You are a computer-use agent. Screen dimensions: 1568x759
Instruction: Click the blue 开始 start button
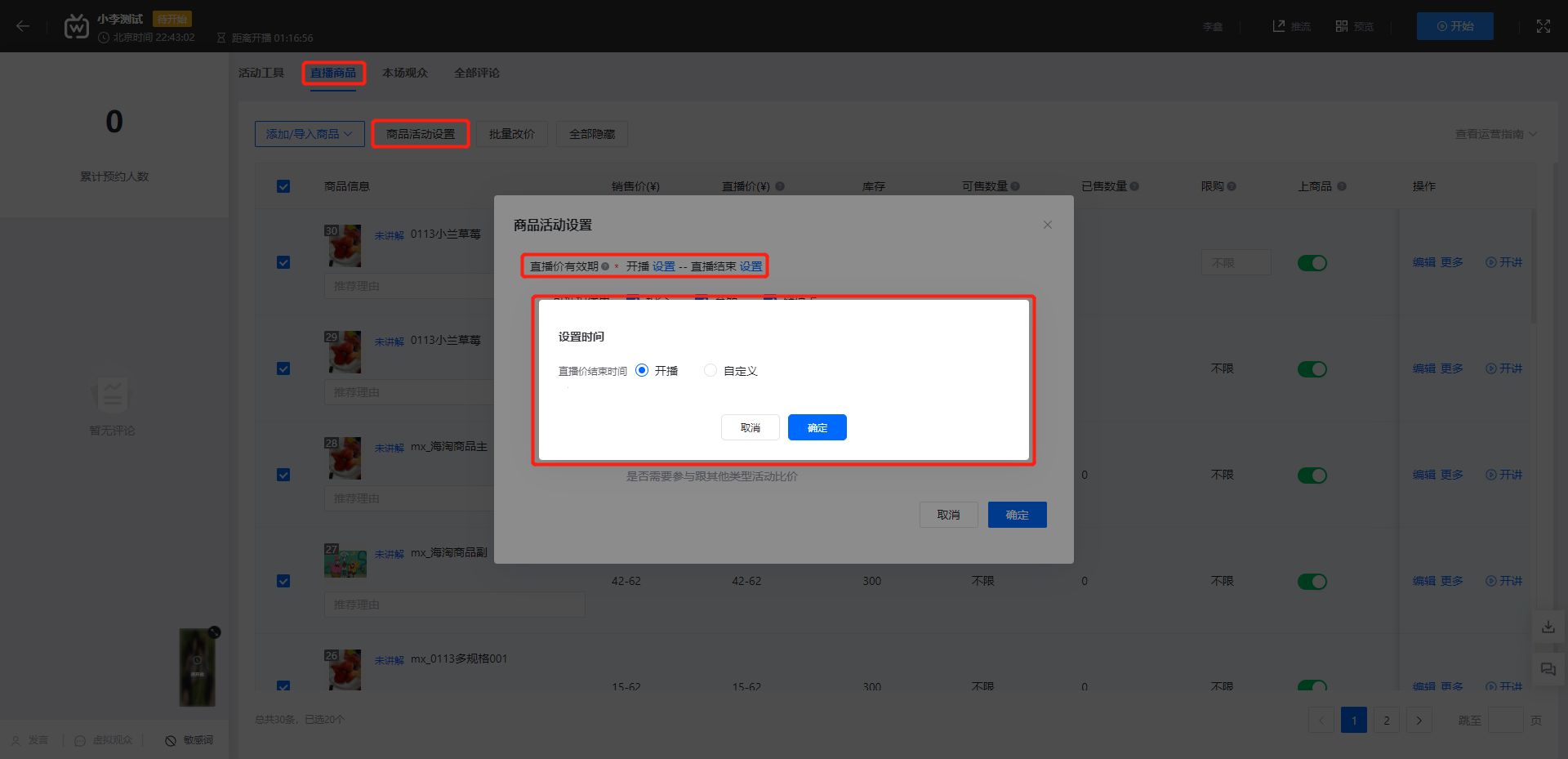pyautogui.click(x=1455, y=26)
